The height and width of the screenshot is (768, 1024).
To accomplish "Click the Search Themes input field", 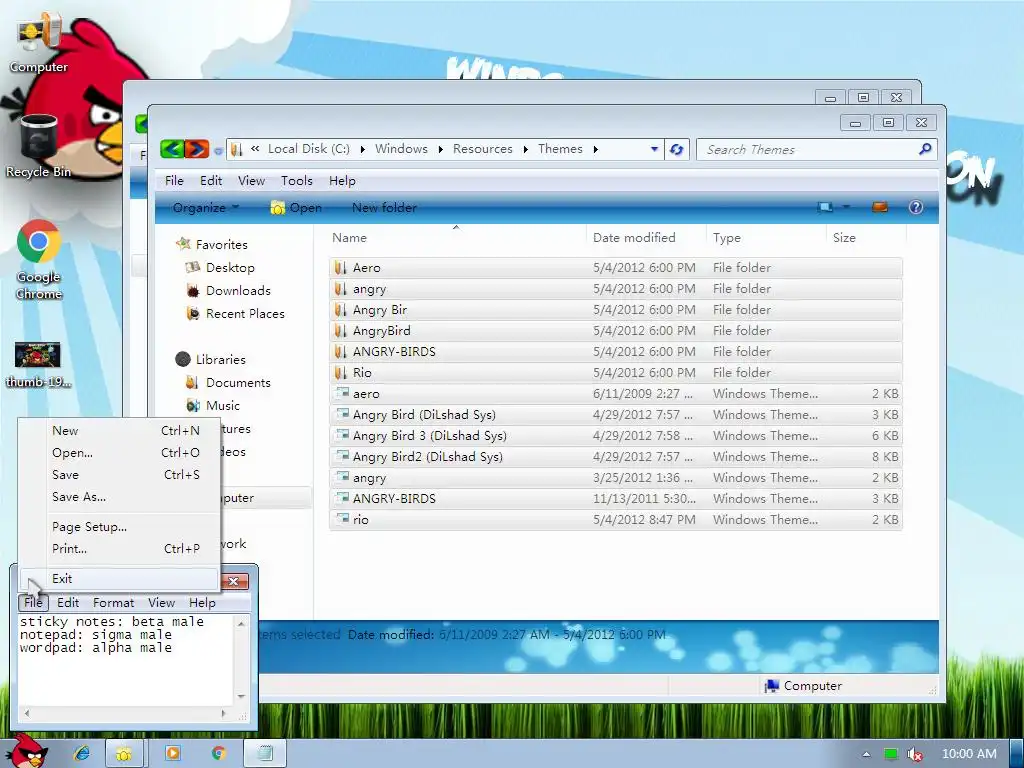I will [809, 150].
